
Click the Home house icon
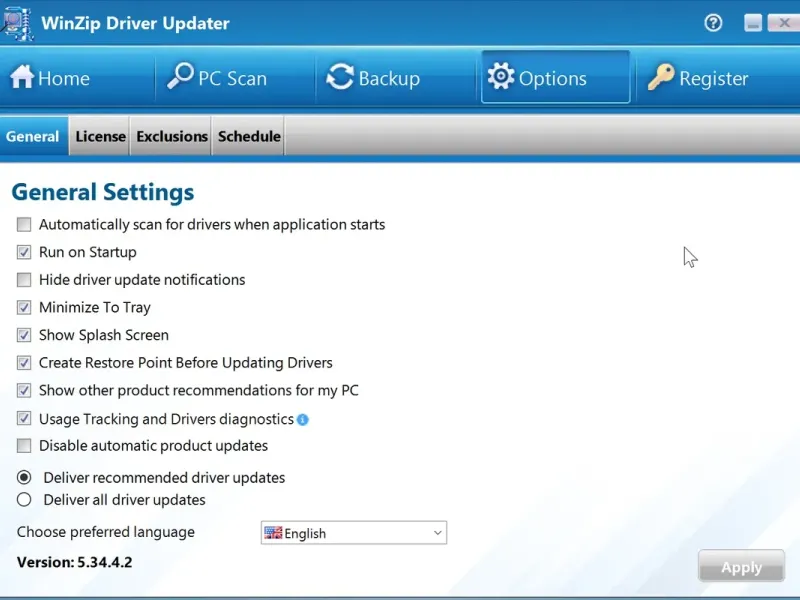click(x=22, y=77)
